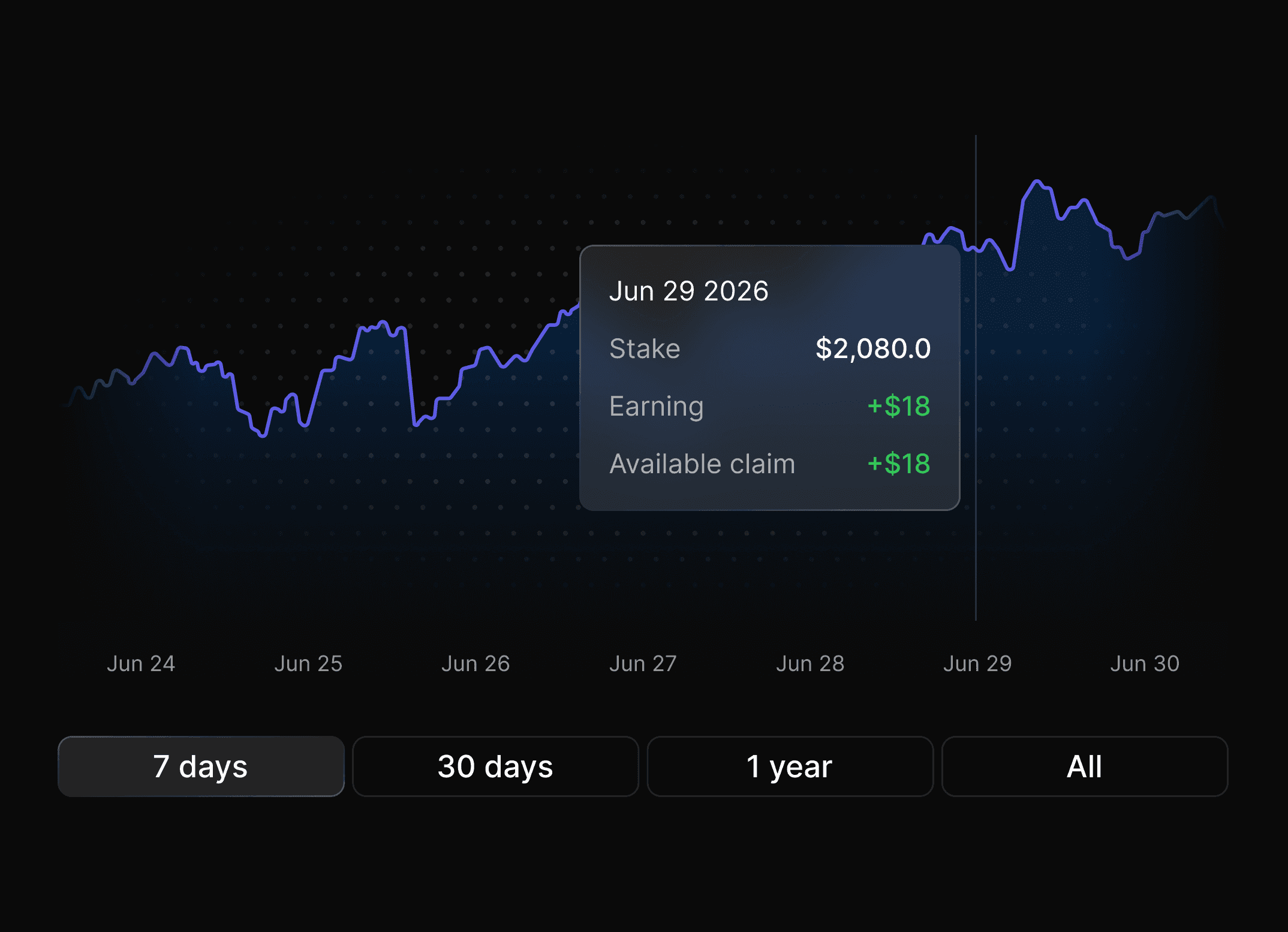
Task: Click the Jun 26 axis label
Action: pos(476,664)
